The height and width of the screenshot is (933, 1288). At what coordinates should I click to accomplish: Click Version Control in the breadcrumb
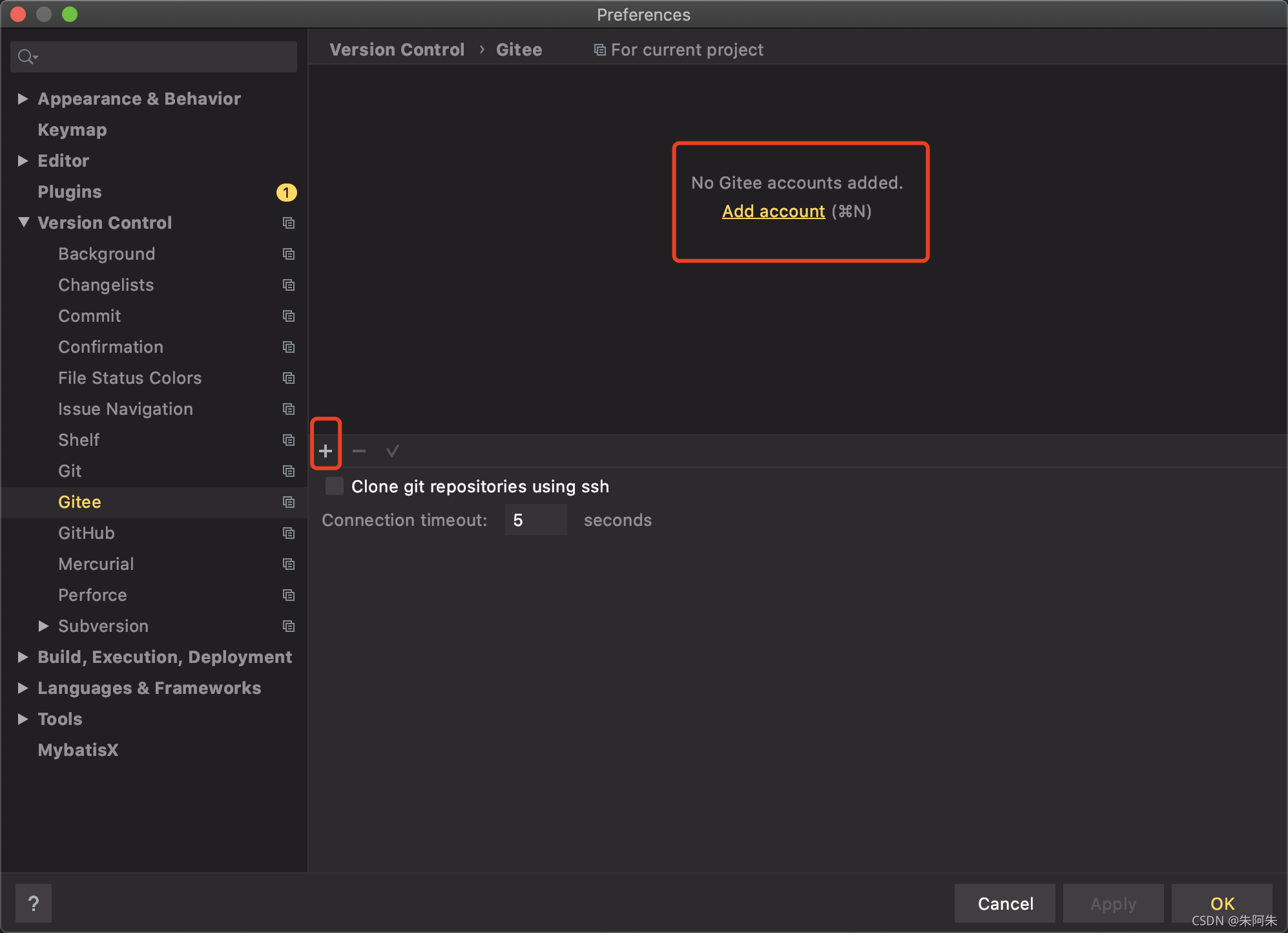(397, 50)
